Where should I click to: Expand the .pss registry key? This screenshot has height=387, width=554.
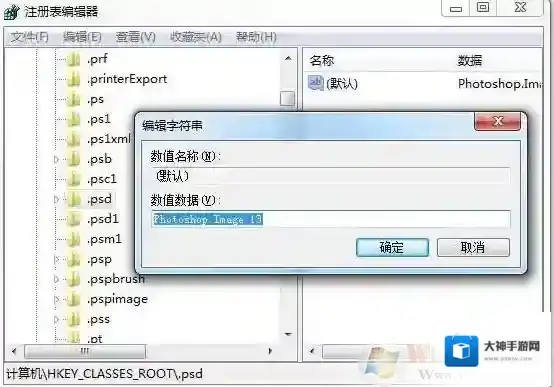(x=56, y=319)
